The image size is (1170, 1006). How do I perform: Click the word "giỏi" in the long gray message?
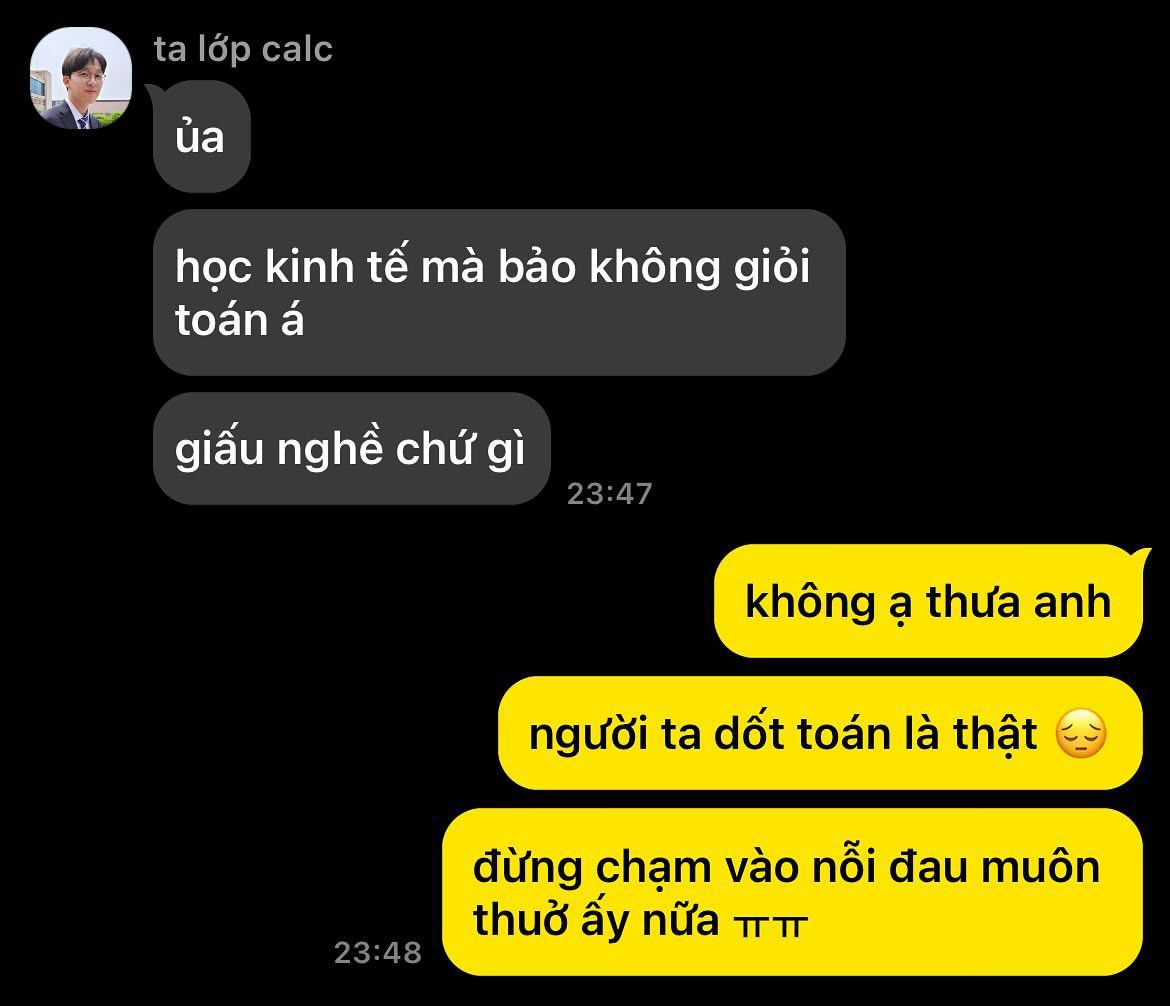click(772, 267)
